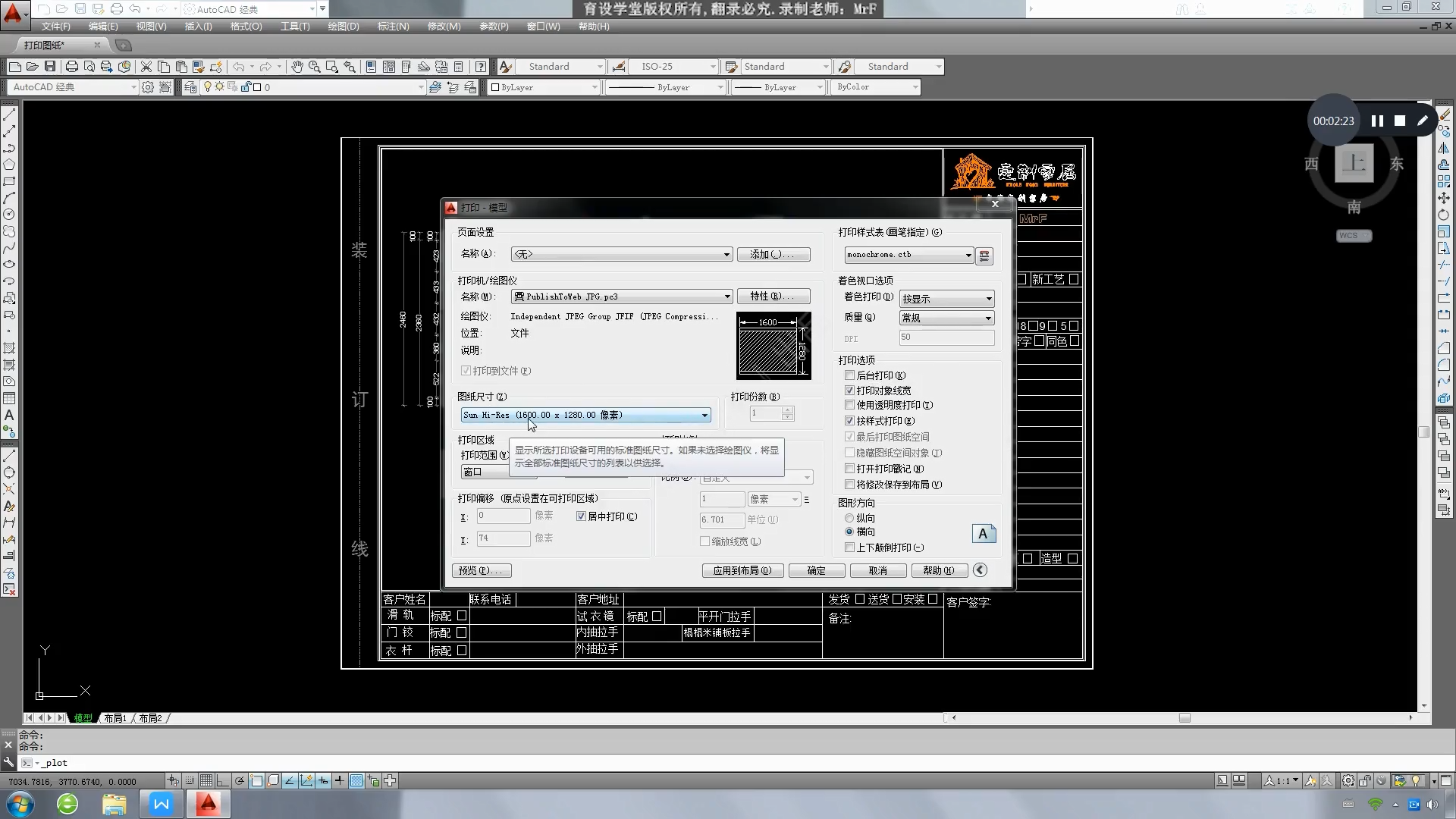
Task: Open the 修改(M) menu
Action: 444,27
